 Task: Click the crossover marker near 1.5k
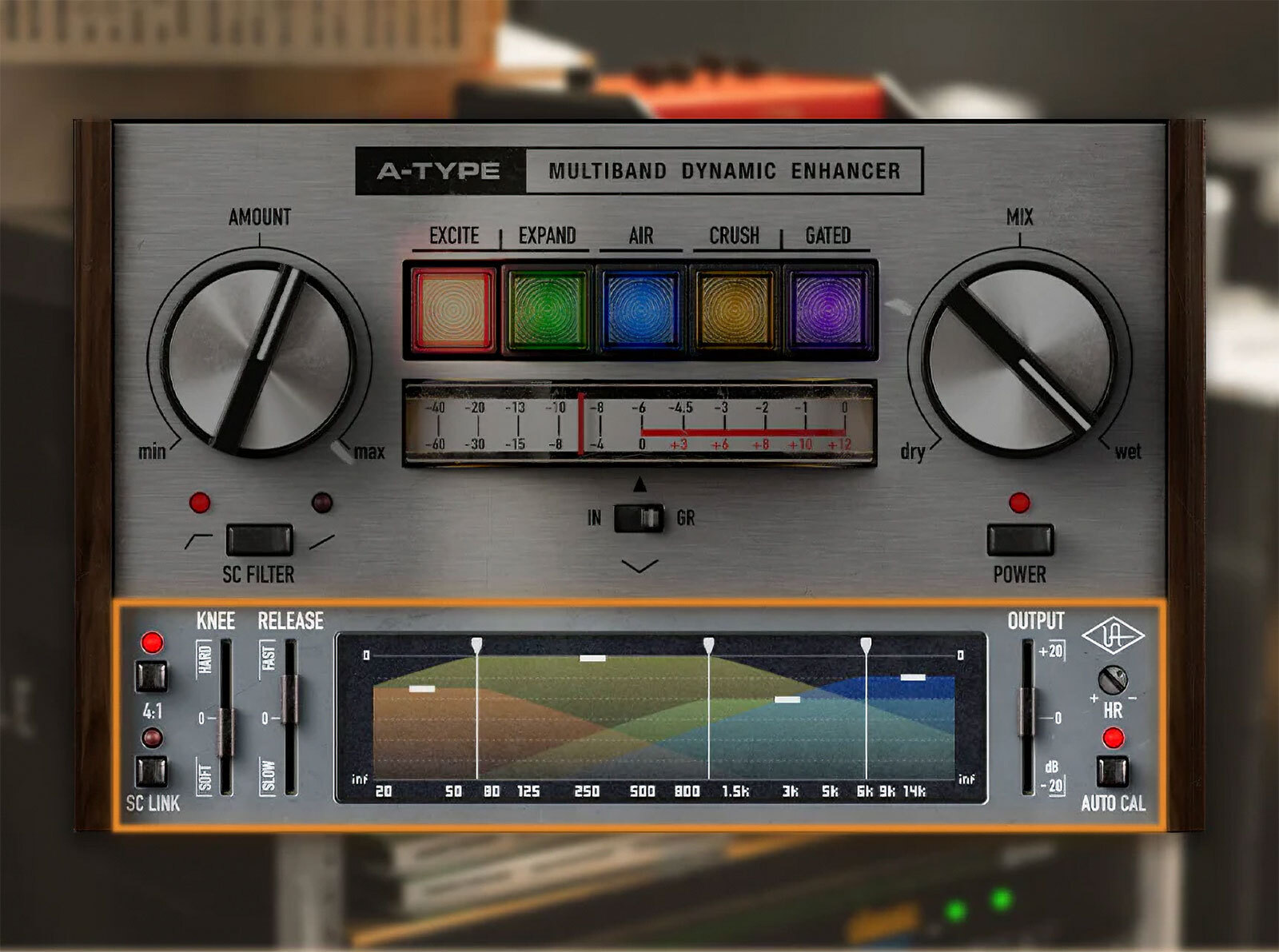click(x=708, y=644)
